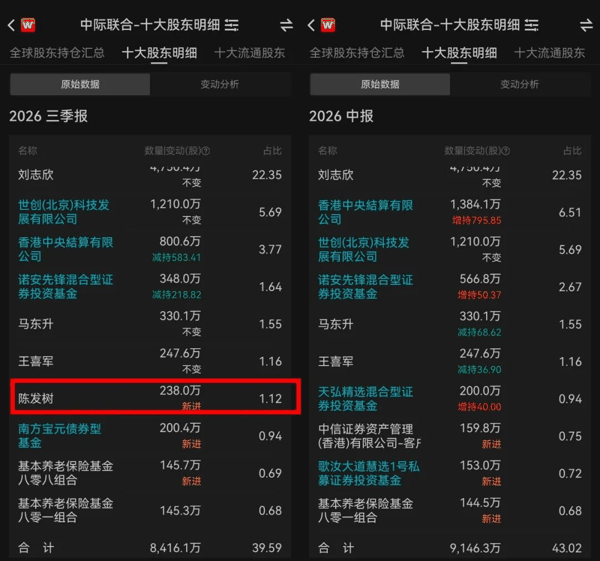Select 原始数据 segment in right panel
The height and width of the screenshot is (561, 600).
(x=380, y=84)
